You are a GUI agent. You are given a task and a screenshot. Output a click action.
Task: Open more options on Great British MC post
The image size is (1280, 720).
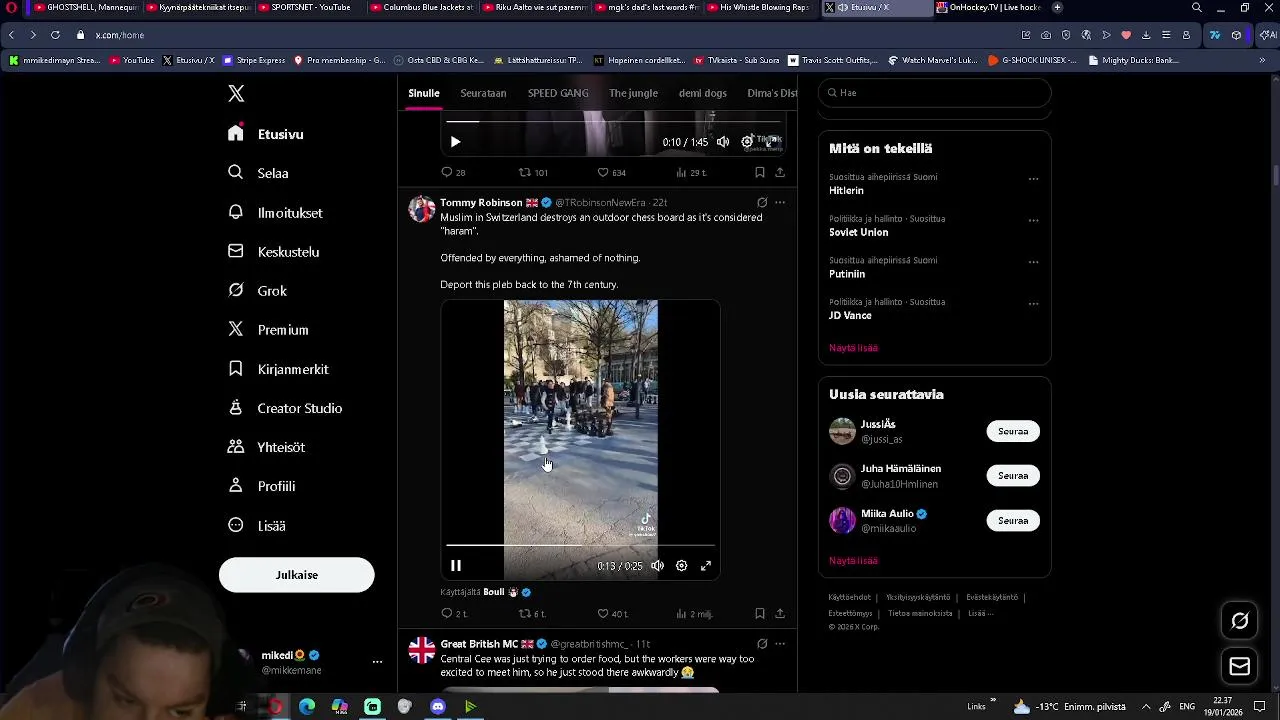tap(780, 644)
